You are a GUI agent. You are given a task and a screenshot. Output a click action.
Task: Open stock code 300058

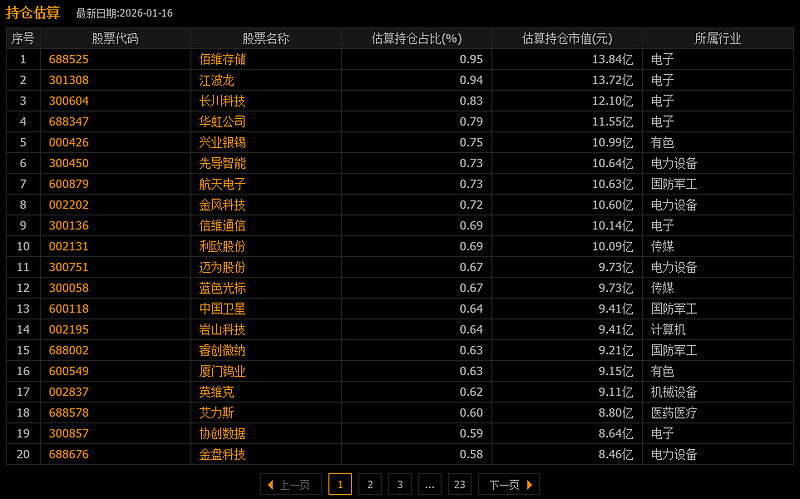point(69,288)
